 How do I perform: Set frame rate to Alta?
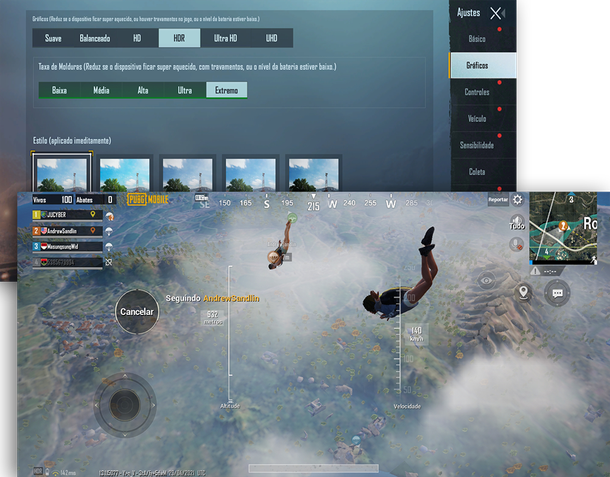[x=143, y=90]
